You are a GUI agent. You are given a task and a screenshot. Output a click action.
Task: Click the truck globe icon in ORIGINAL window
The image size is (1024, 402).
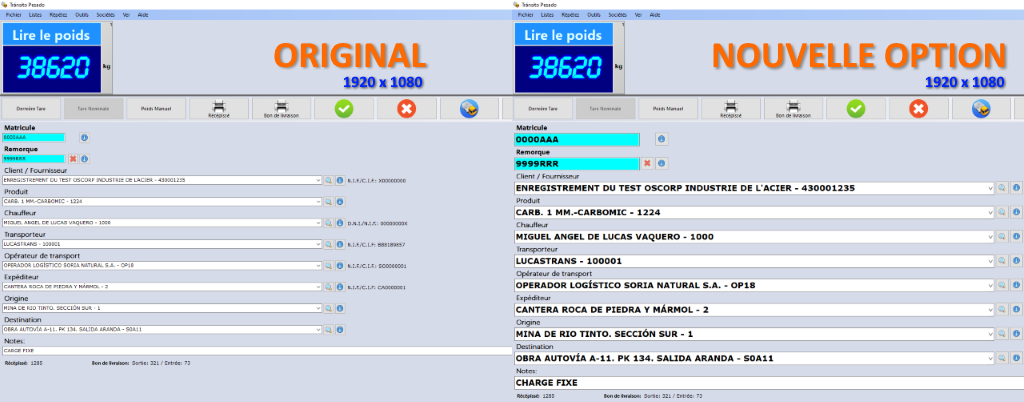pyautogui.click(x=470, y=108)
